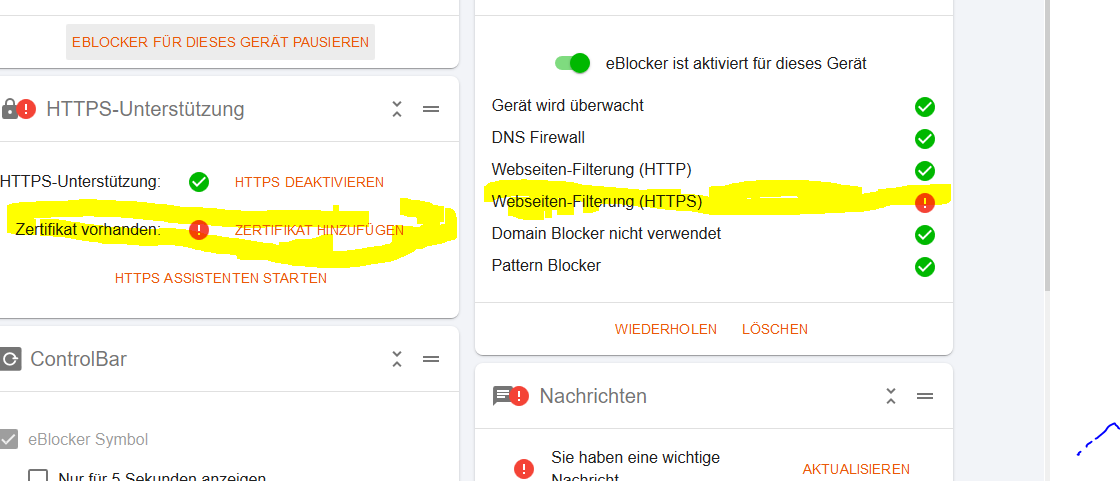Open the HTTPS-Unterstützung card drag handle menu

click(431, 109)
